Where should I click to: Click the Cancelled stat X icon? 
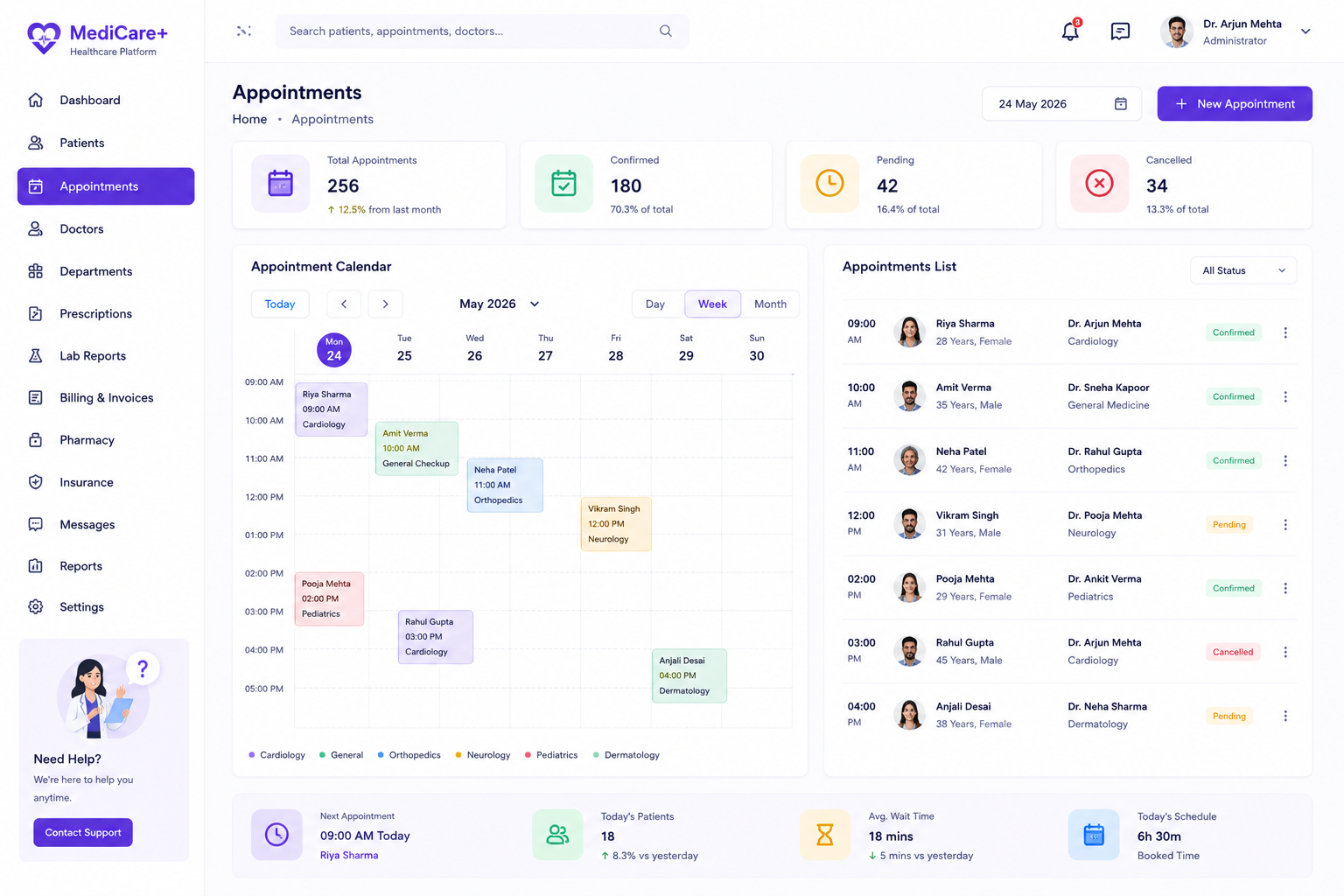click(1099, 184)
